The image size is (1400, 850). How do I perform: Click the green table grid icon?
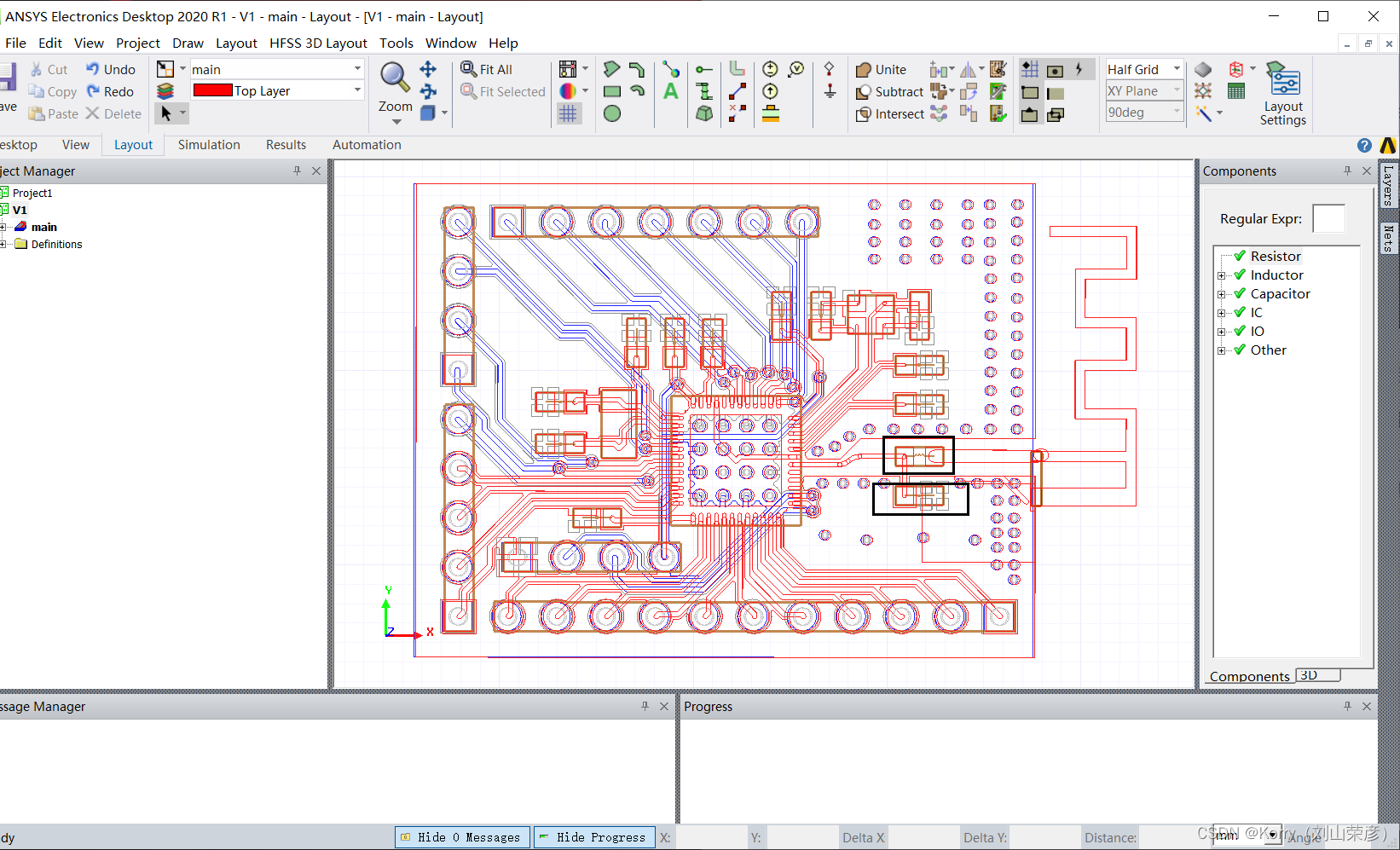click(1236, 91)
